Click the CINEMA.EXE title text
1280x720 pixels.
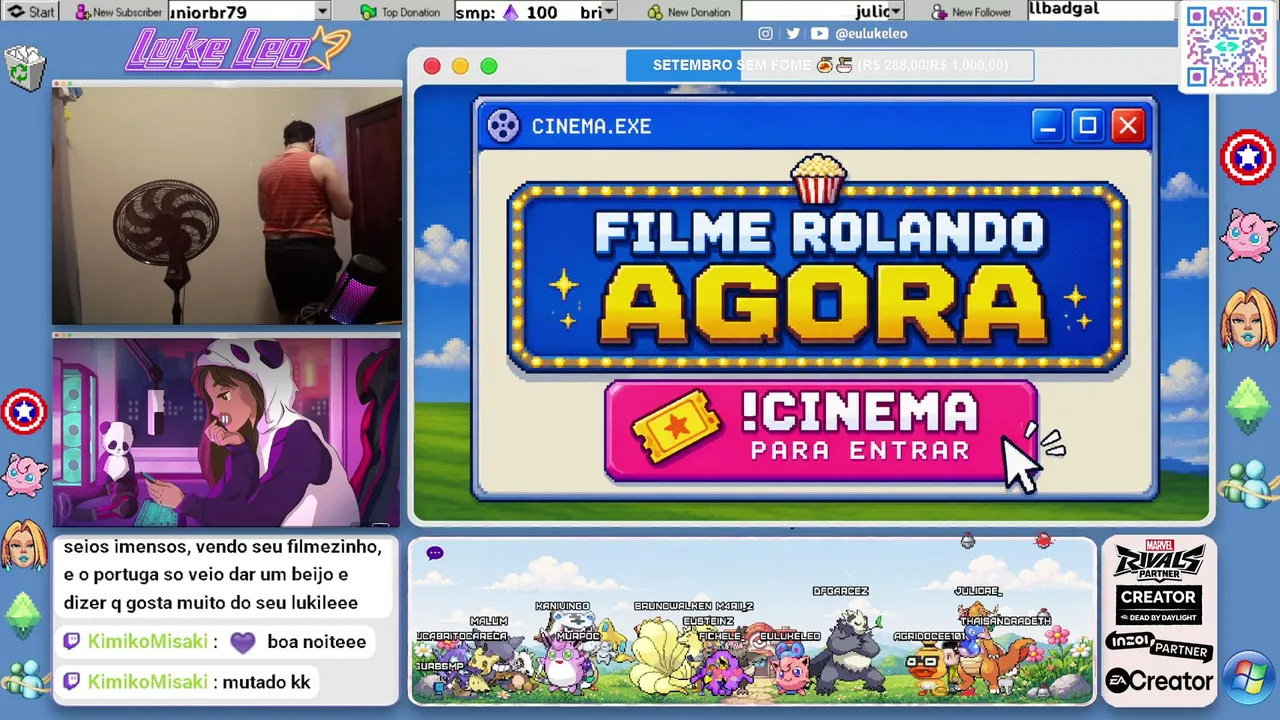click(591, 127)
